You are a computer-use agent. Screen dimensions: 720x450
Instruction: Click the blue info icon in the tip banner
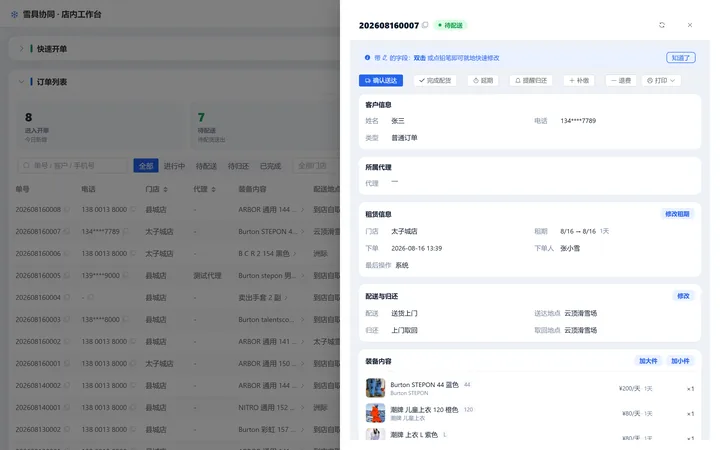(367, 58)
